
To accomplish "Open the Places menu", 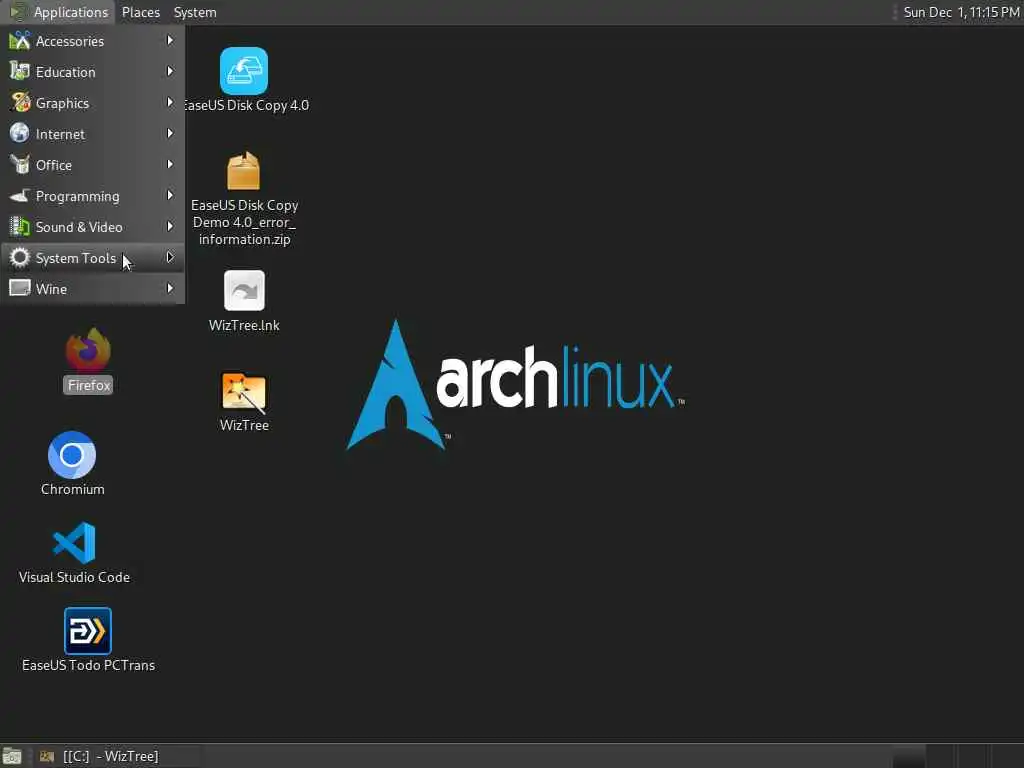I will pos(140,12).
